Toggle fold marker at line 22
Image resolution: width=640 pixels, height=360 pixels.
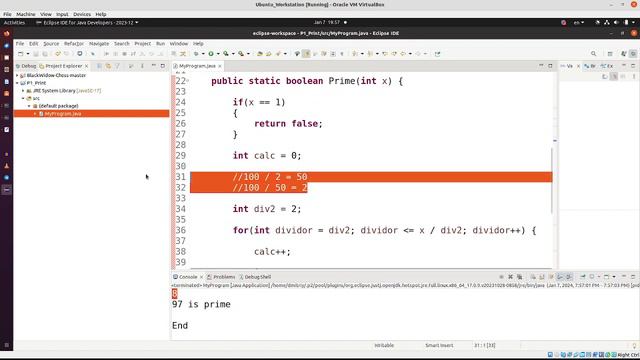[x=188, y=81]
